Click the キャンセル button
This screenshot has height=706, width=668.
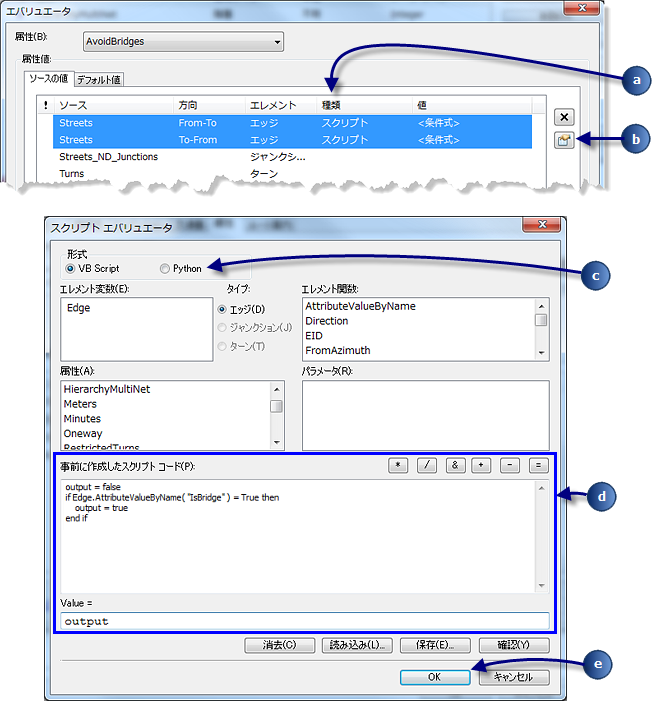[515, 677]
